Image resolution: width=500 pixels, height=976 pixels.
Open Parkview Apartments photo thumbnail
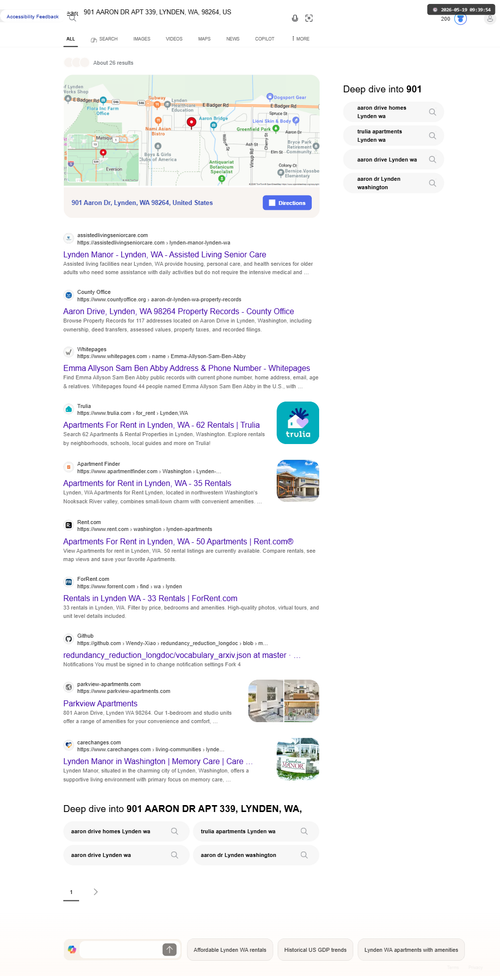coord(283,701)
